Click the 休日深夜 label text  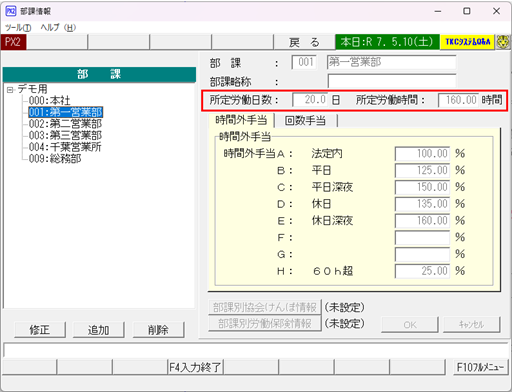(332, 221)
